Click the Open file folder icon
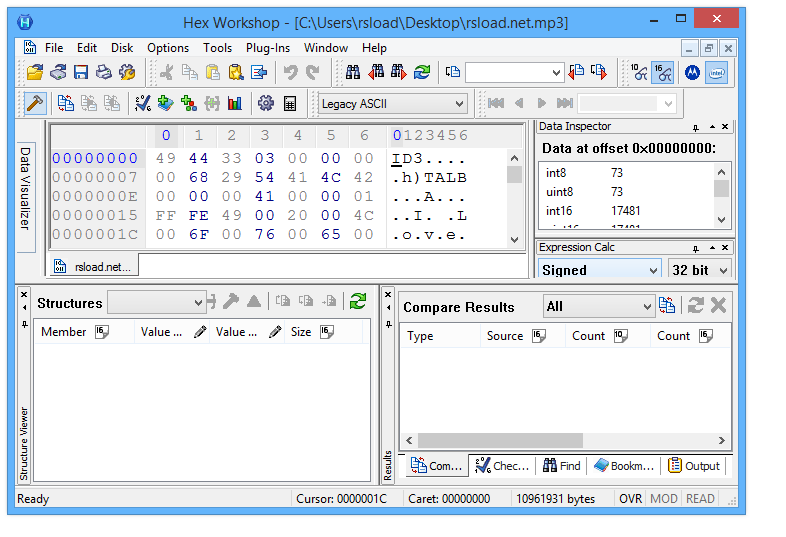Image resolution: width=786 pixels, height=537 pixels. 35,72
